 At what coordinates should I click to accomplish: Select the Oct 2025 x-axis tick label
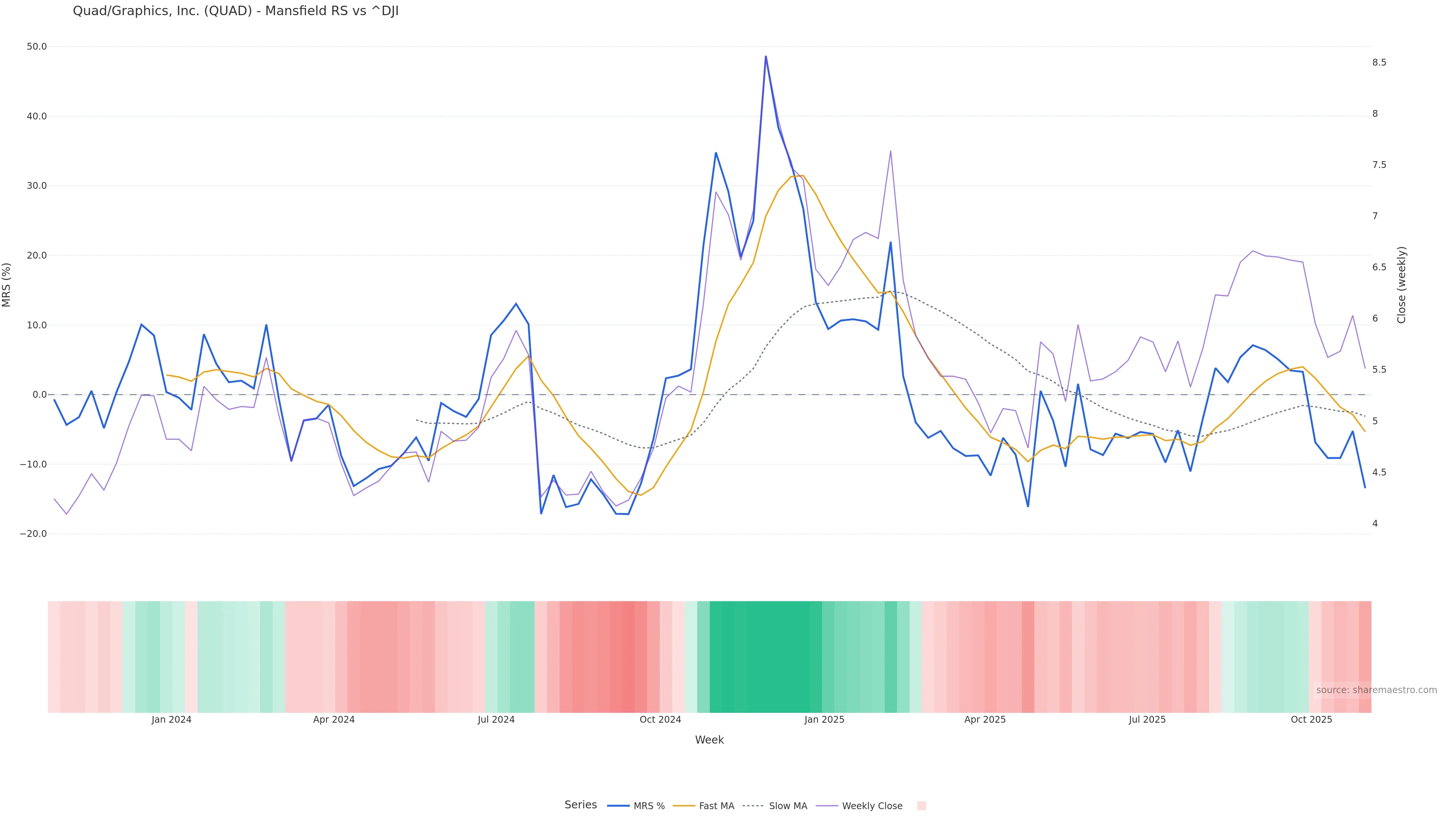[x=1311, y=720]
